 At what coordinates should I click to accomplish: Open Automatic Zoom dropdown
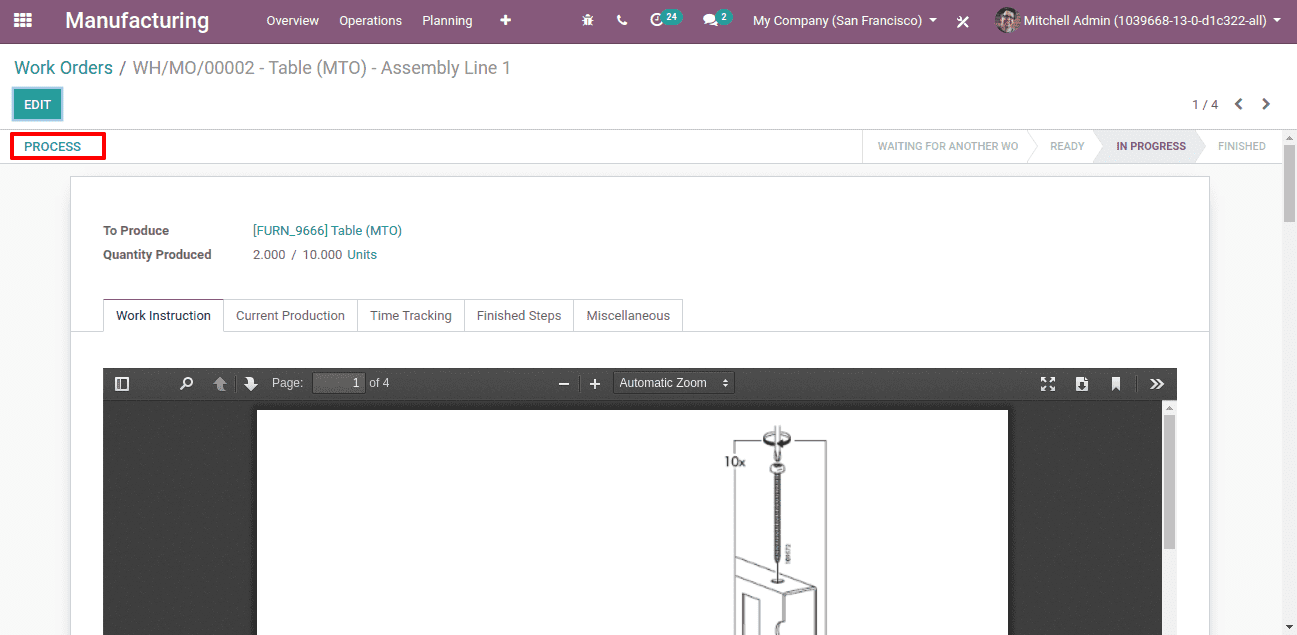point(674,383)
